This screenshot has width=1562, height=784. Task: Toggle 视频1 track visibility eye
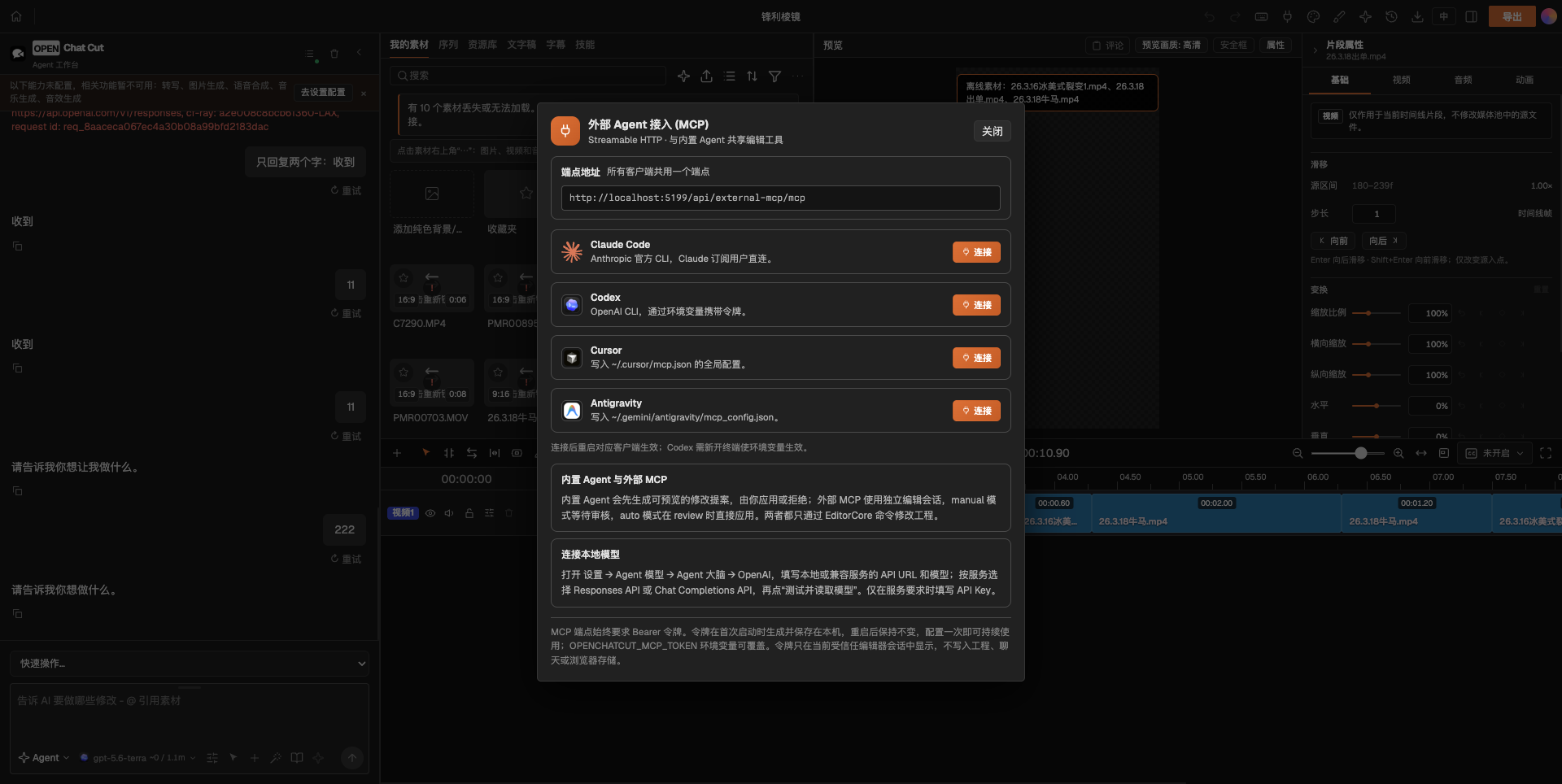pyautogui.click(x=430, y=513)
